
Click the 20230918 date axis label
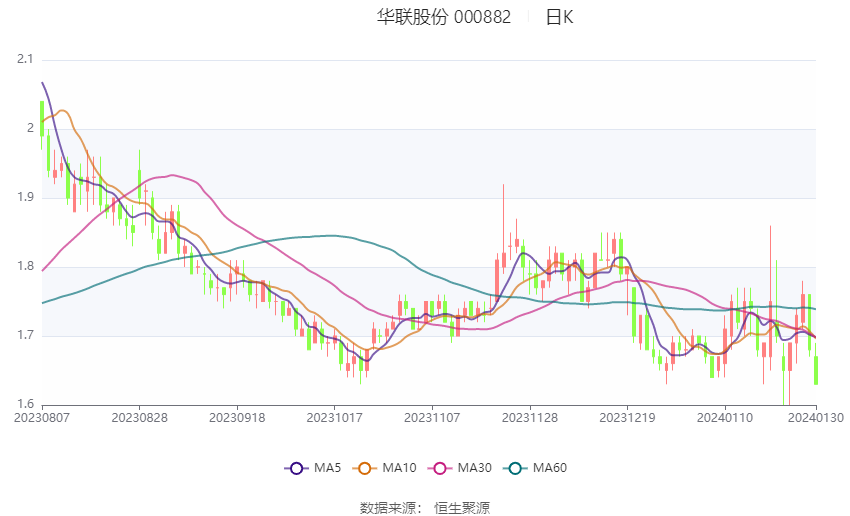pos(237,418)
